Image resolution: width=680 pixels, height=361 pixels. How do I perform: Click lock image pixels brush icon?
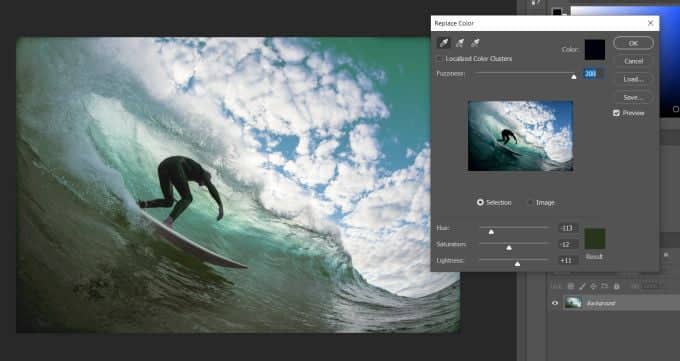(x=582, y=286)
